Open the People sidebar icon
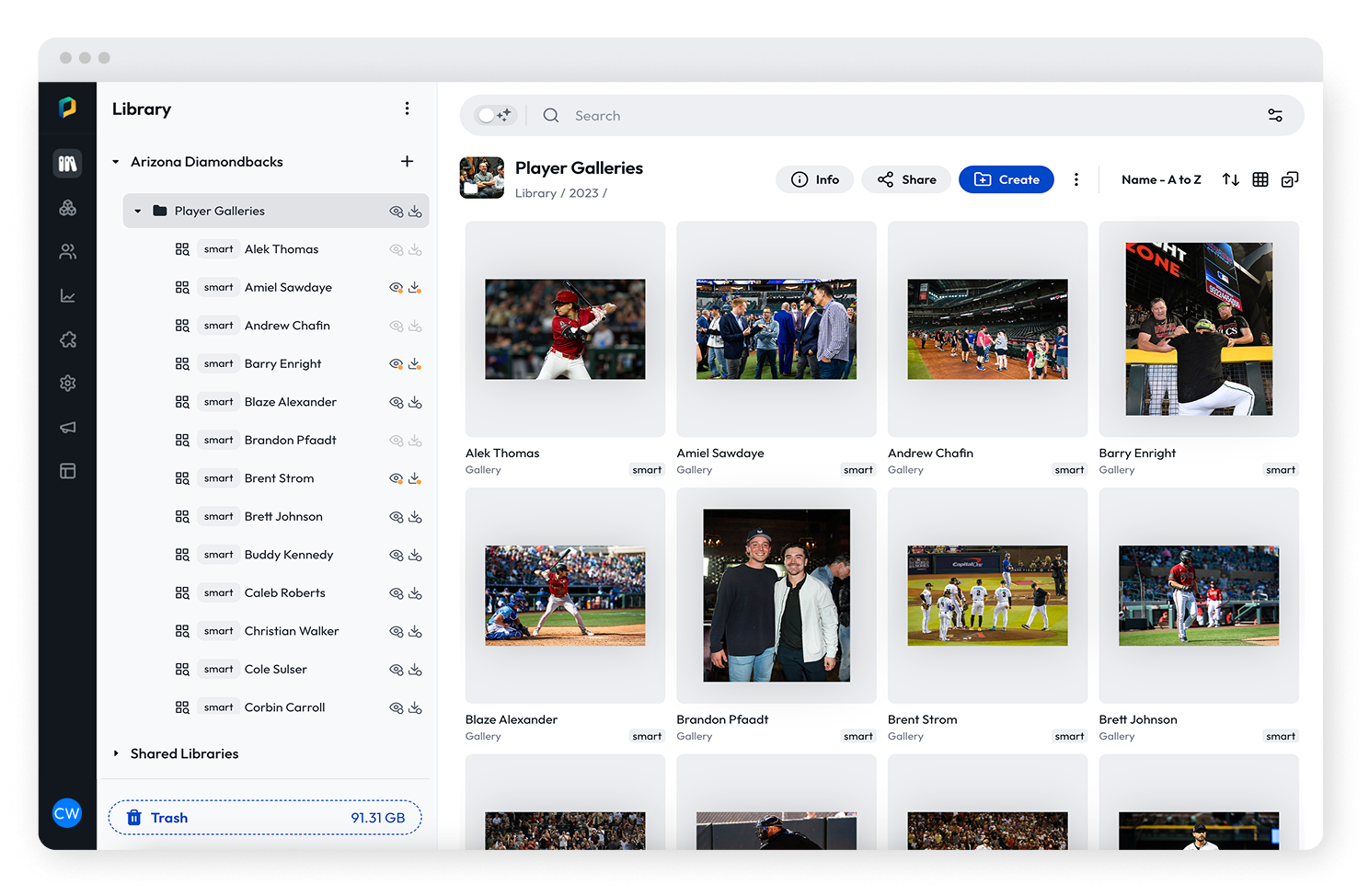The height and width of the screenshot is (896, 1369). point(67,251)
